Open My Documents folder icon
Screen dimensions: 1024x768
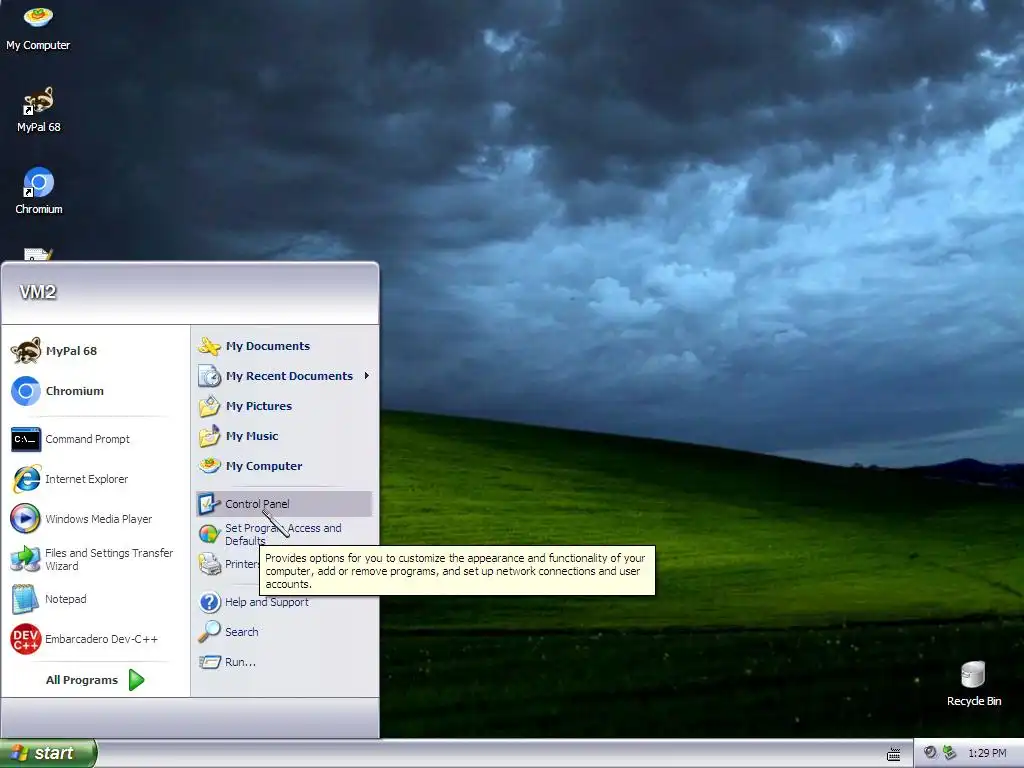point(210,345)
